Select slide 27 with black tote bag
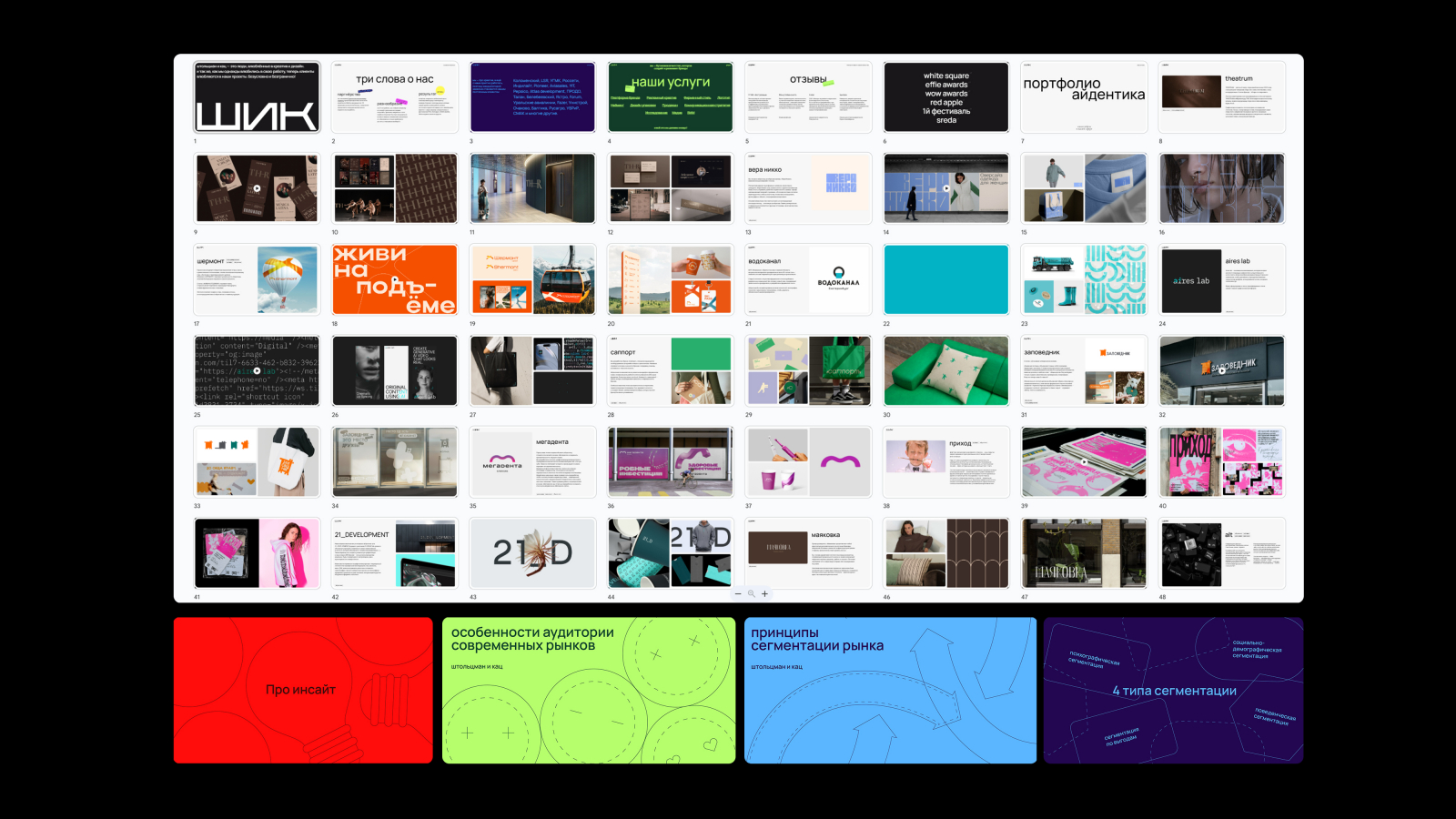 coord(532,370)
